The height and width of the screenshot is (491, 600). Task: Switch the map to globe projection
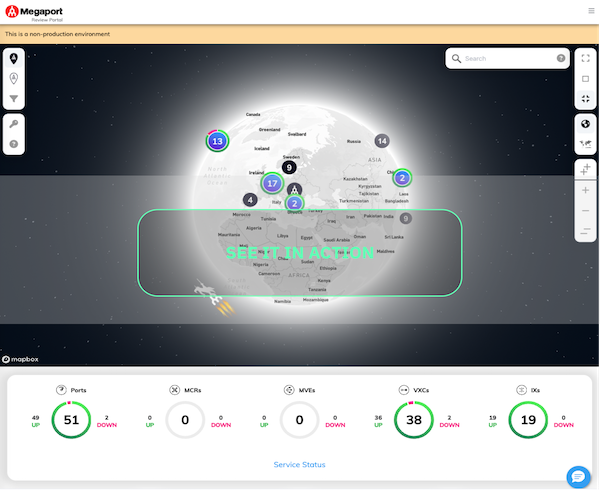[586, 124]
